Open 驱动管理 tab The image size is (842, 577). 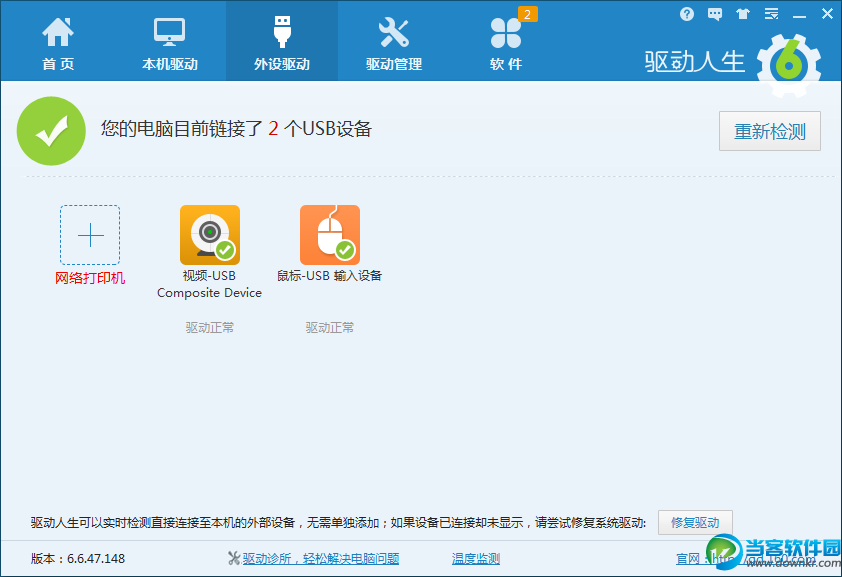tap(394, 44)
